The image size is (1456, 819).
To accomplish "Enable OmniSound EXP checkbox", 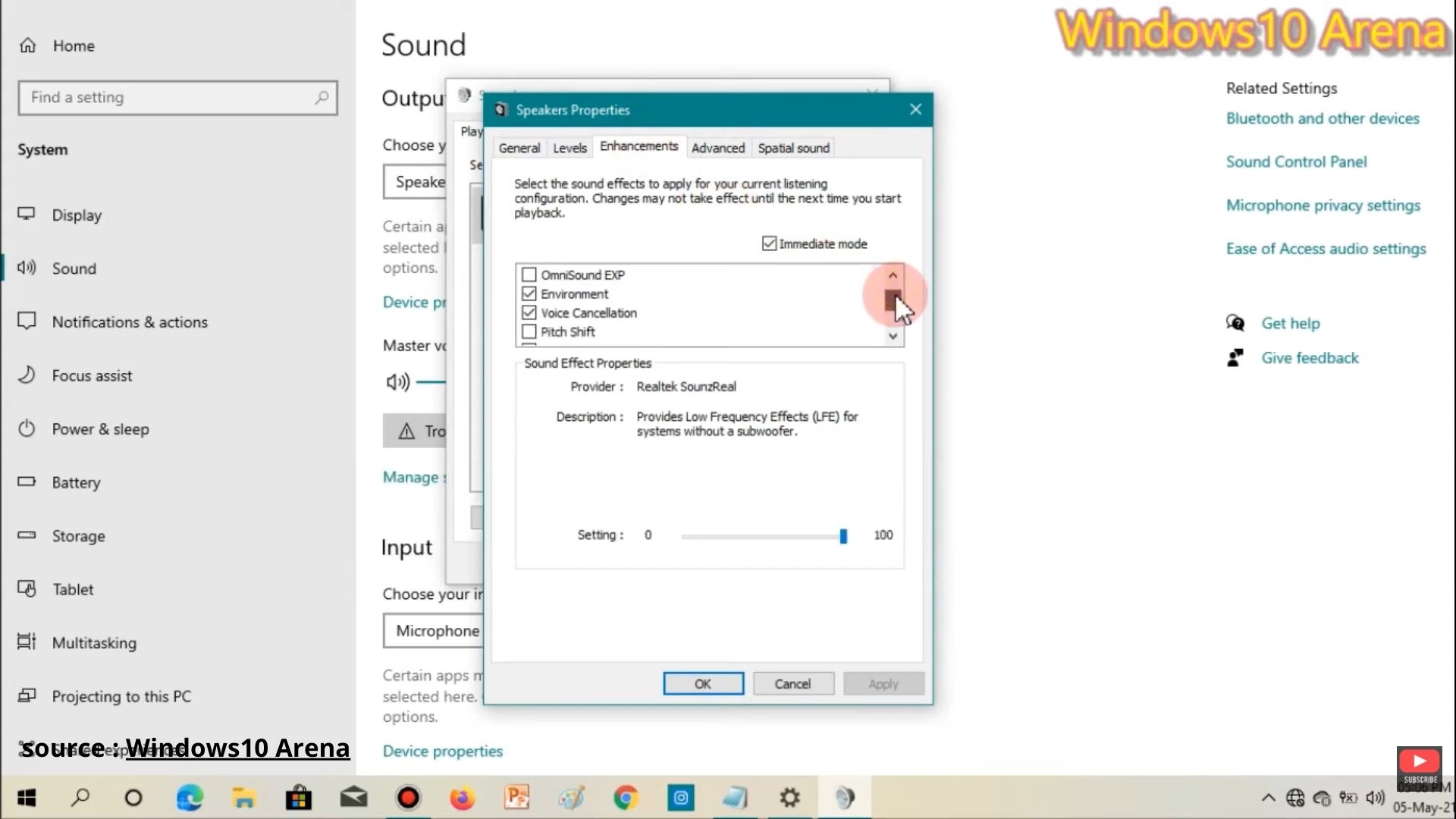I will (529, 275).
